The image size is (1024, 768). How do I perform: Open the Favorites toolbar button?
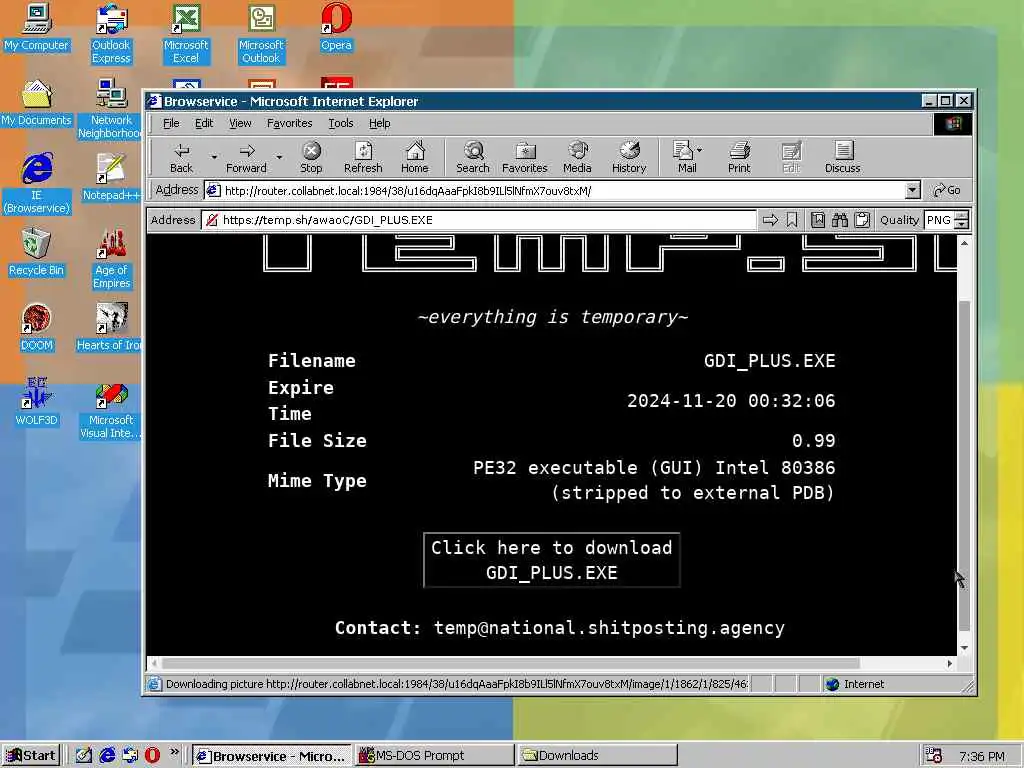tap(524, 158)
